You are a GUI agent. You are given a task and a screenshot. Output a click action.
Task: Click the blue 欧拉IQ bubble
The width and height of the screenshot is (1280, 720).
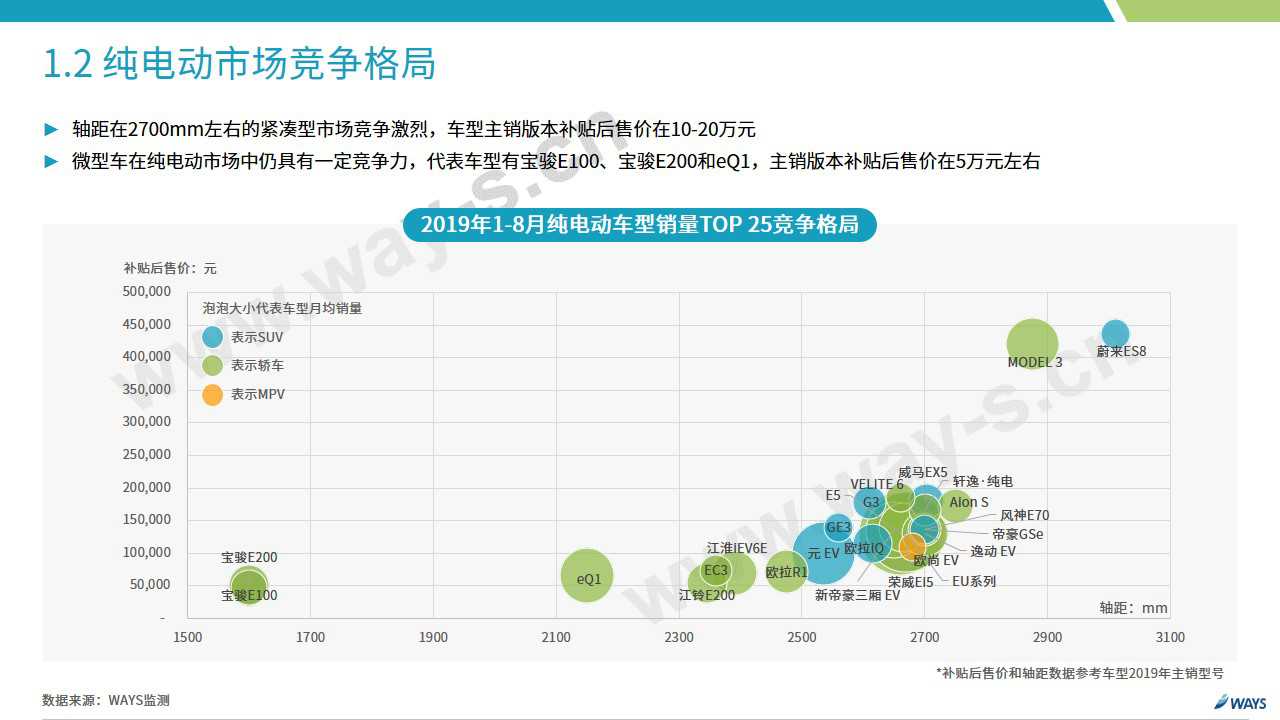(872, 545)
